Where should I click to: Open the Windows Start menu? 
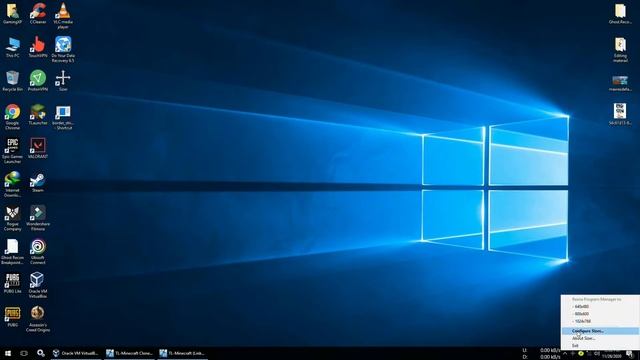coord(8,353)
